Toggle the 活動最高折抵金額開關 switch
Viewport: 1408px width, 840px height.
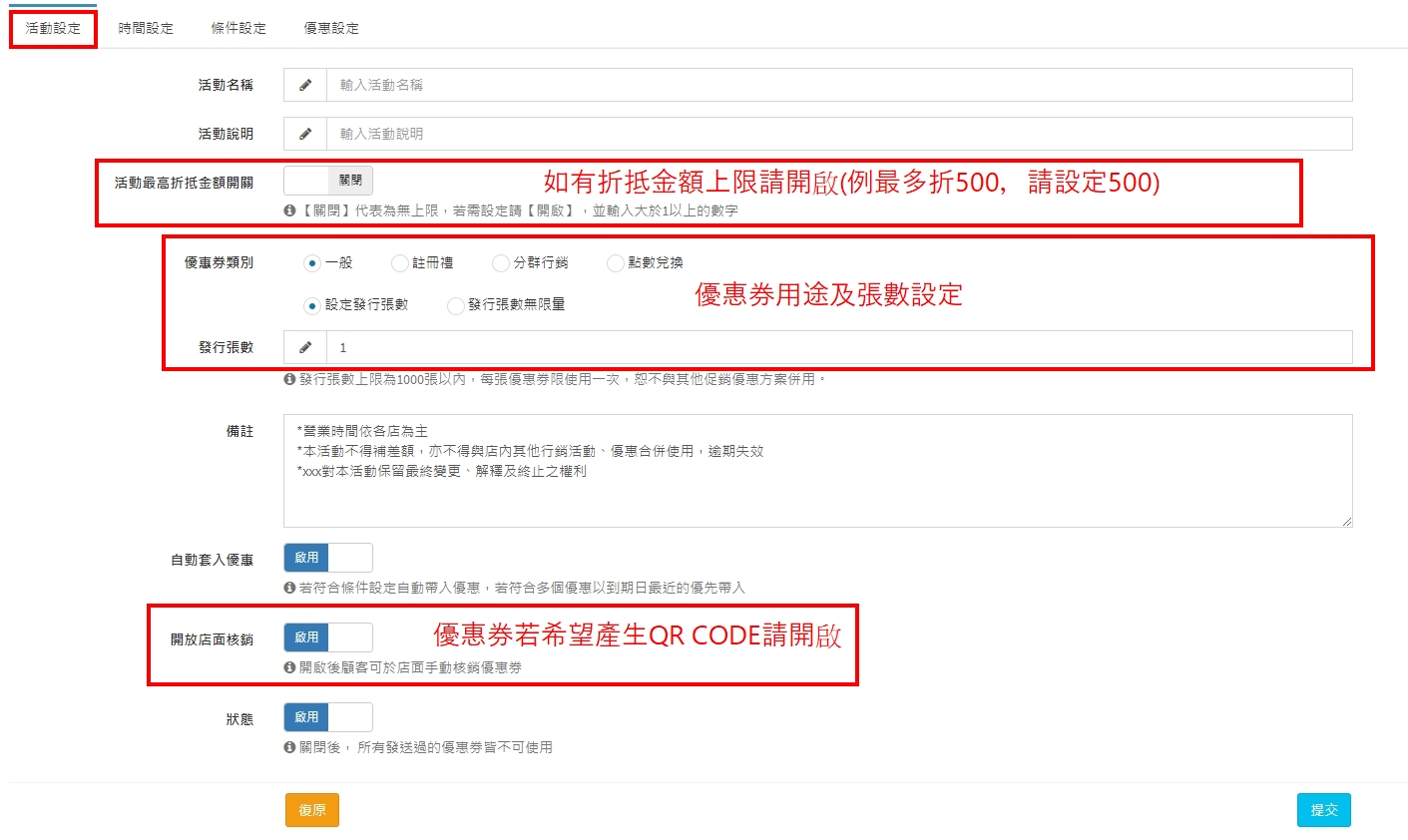328,181
